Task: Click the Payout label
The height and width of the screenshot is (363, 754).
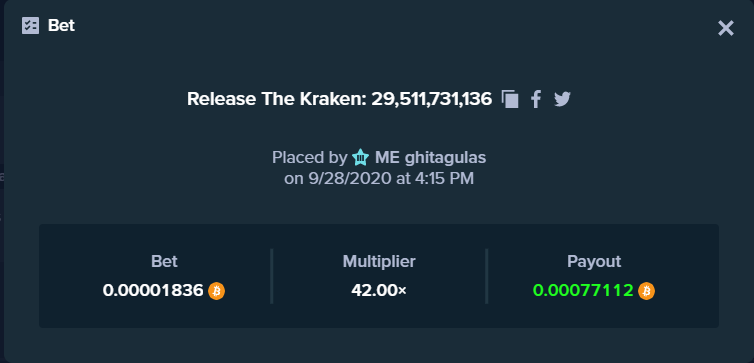Action: point(594,262)
